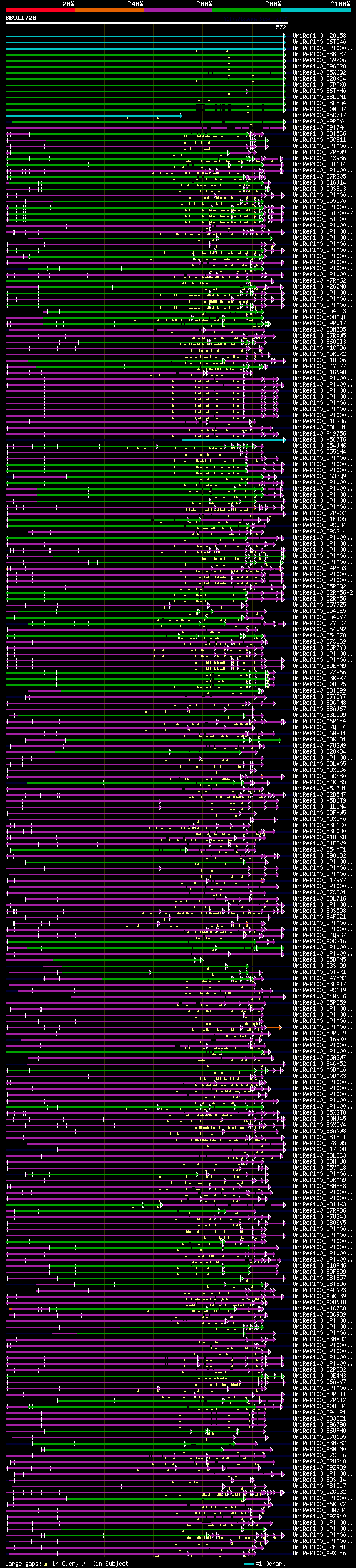Click label UniRef100_Q2GW32

pos(319,1492)
